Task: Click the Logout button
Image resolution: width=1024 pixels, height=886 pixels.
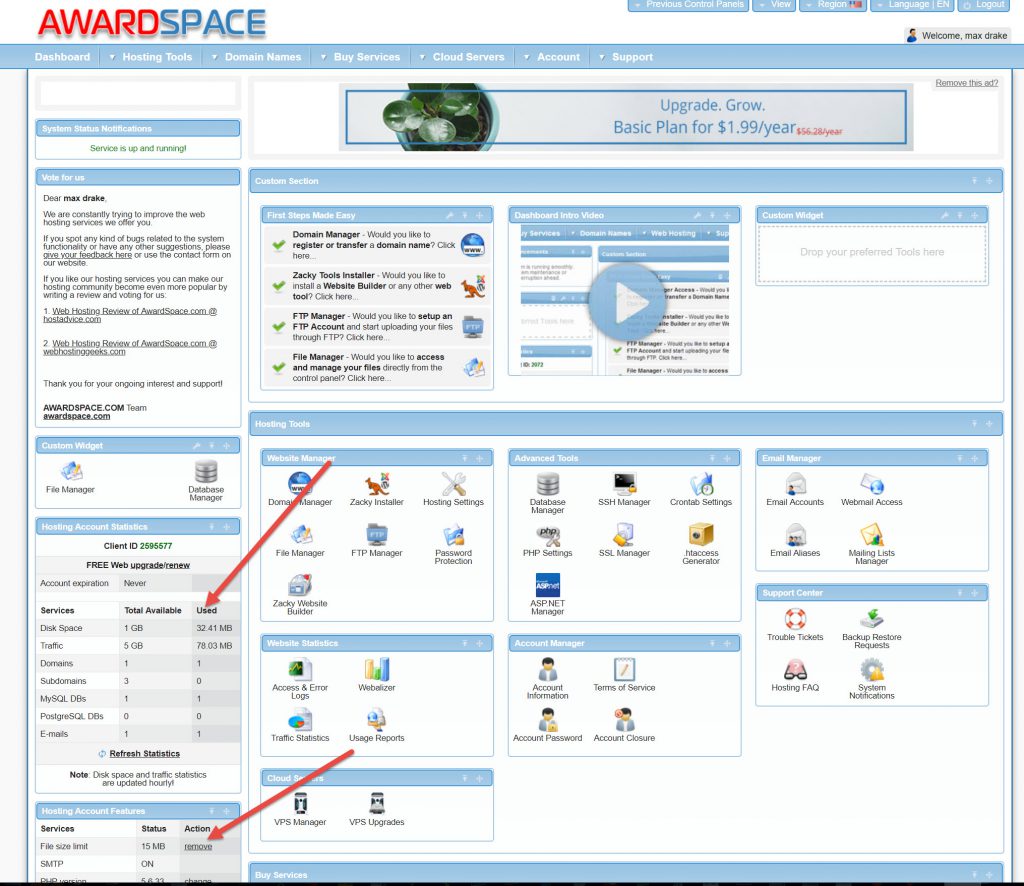Action: coord(984,5)
